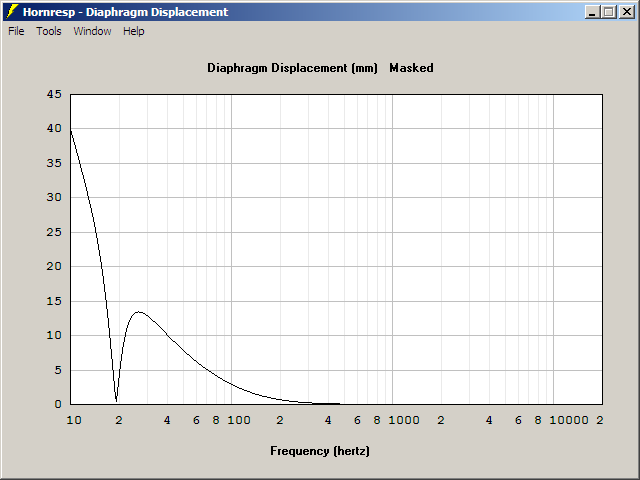640x480 pixels.
Task: Click the x-axis label 10 at origin
Action: tap(74, 420)
